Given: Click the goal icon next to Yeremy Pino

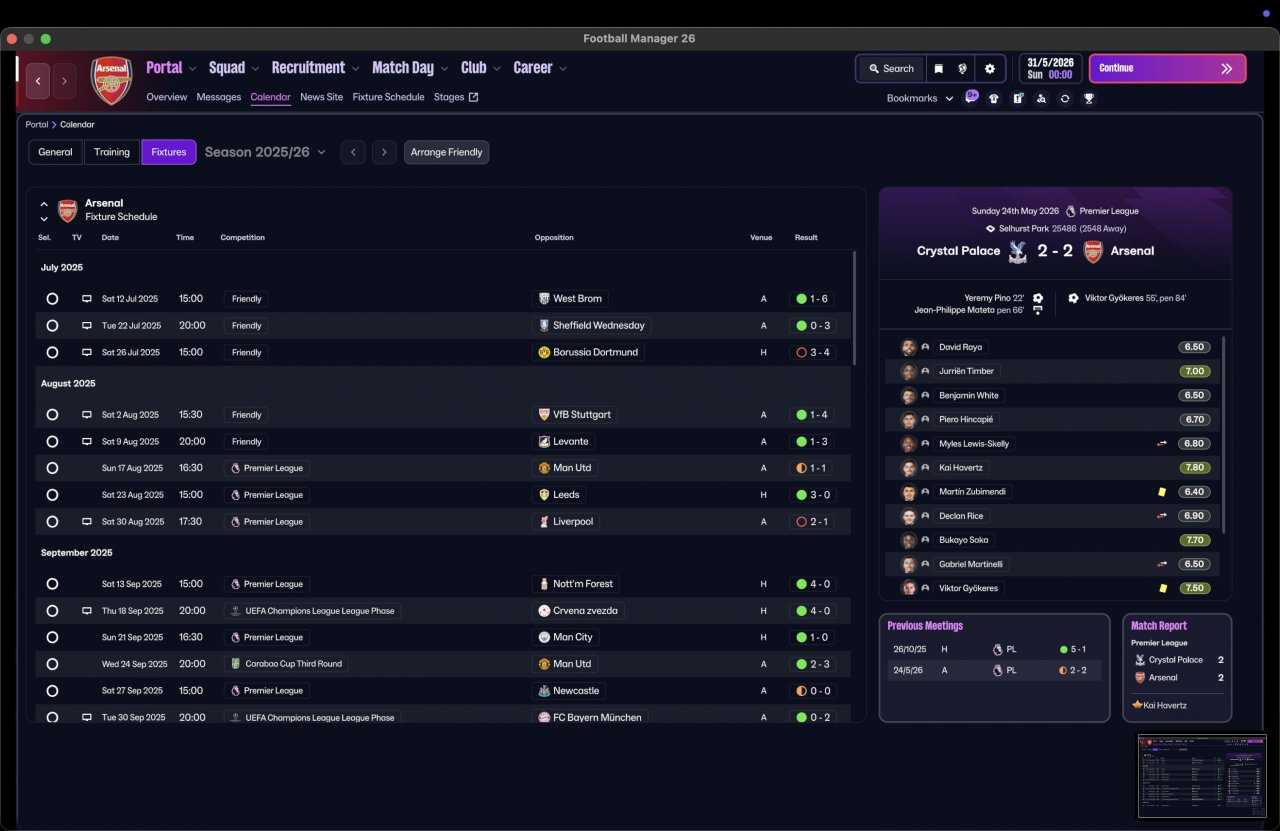Looking at the screenshot, I should point(1038,298).
